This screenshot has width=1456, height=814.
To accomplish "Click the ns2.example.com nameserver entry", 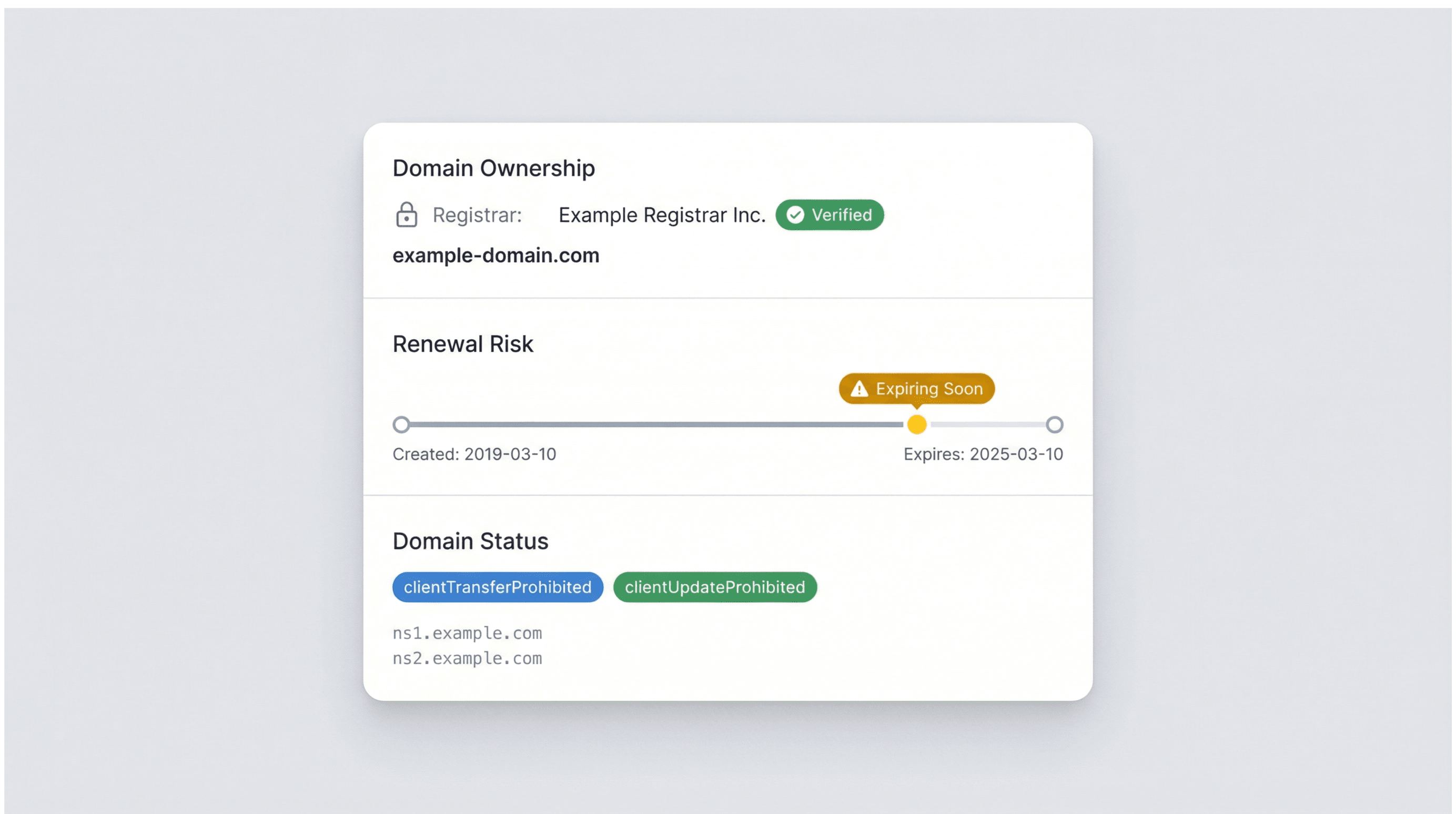I will coord(467,659).
